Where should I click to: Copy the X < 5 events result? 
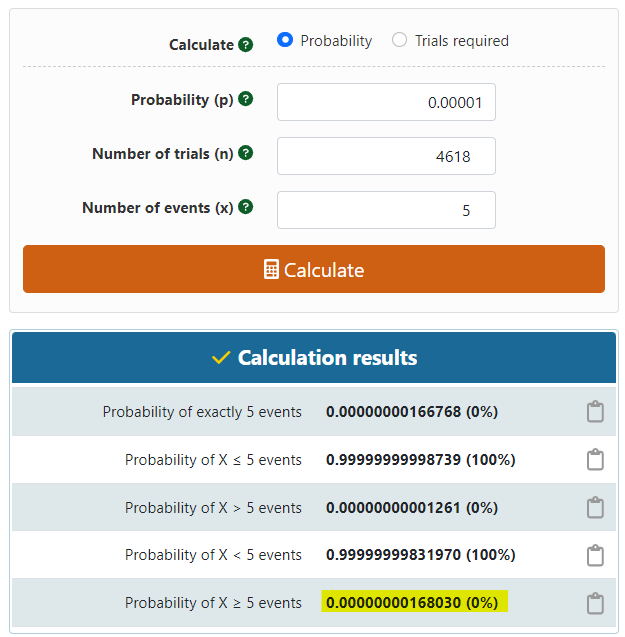point(595,555)
